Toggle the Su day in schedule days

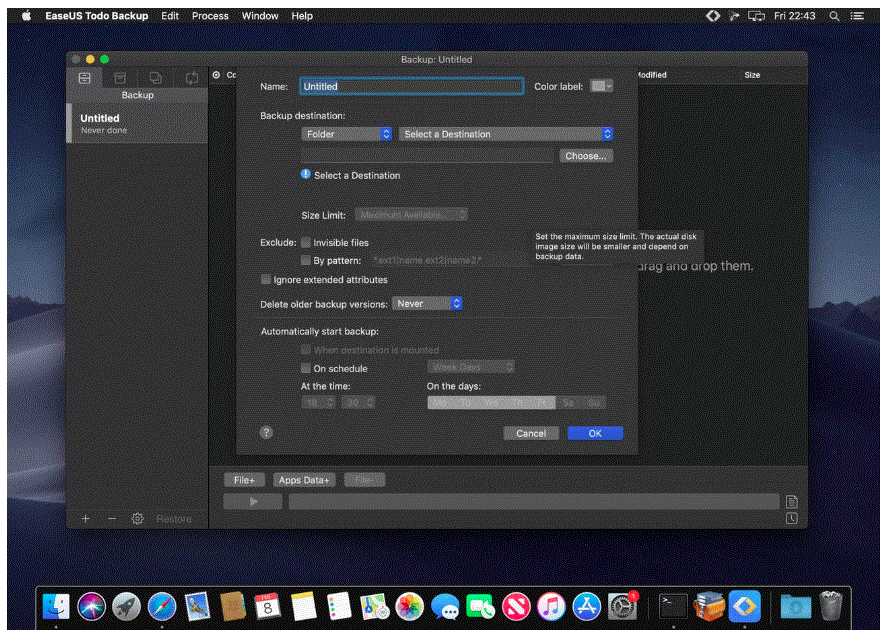coord(593,402)
